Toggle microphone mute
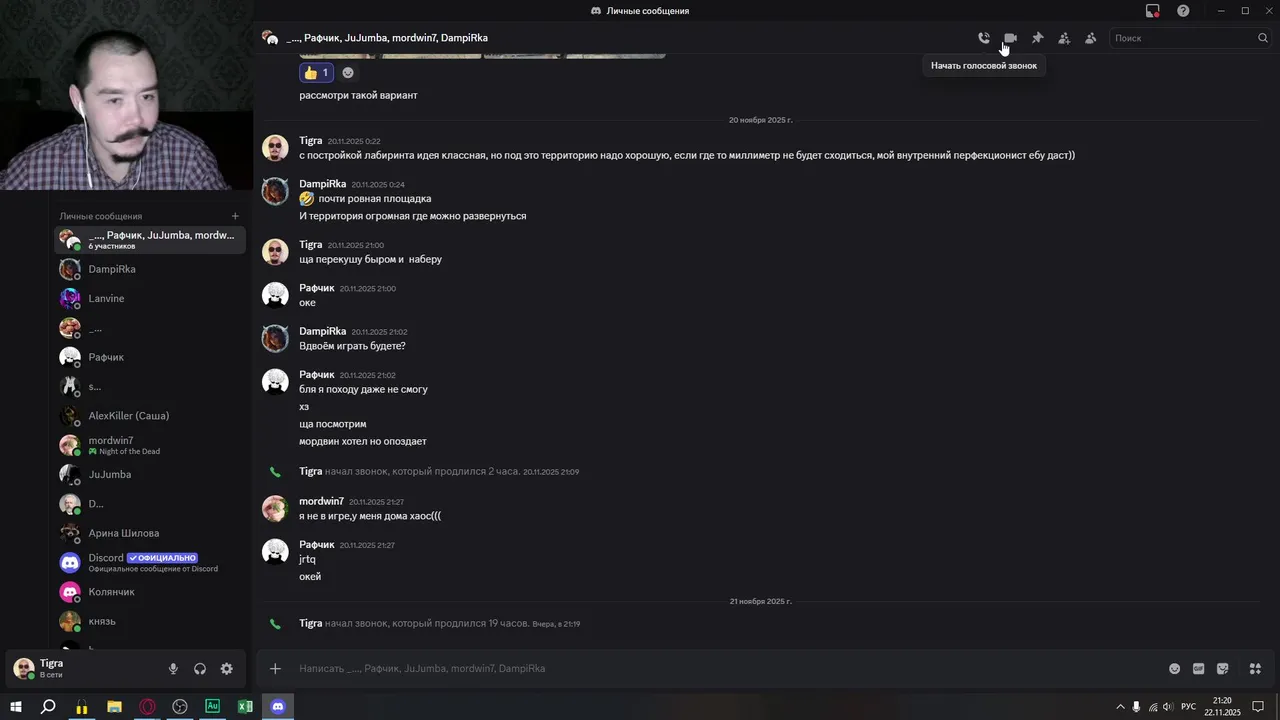The width and height of the screenshot is (1280, 720). point(173,669)
